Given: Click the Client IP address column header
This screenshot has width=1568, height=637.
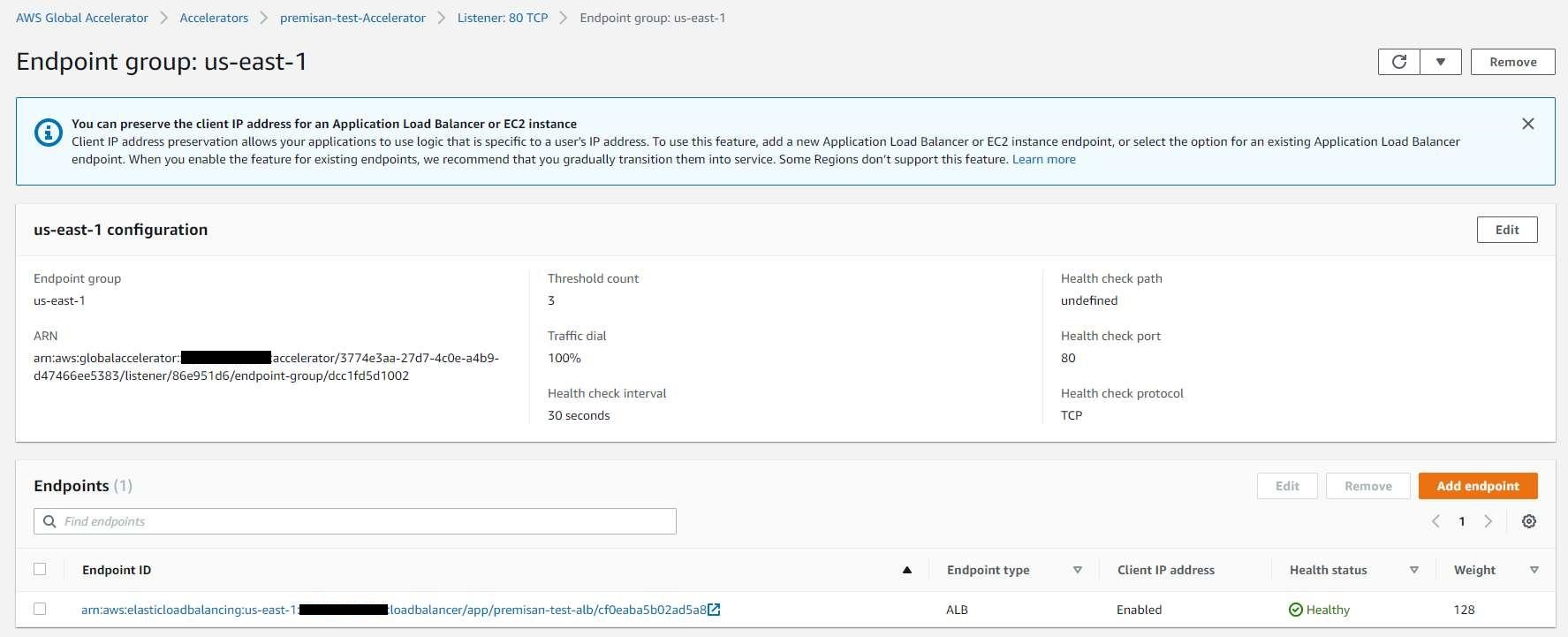Looking at the screenshot, I should tap(1166, 570).
